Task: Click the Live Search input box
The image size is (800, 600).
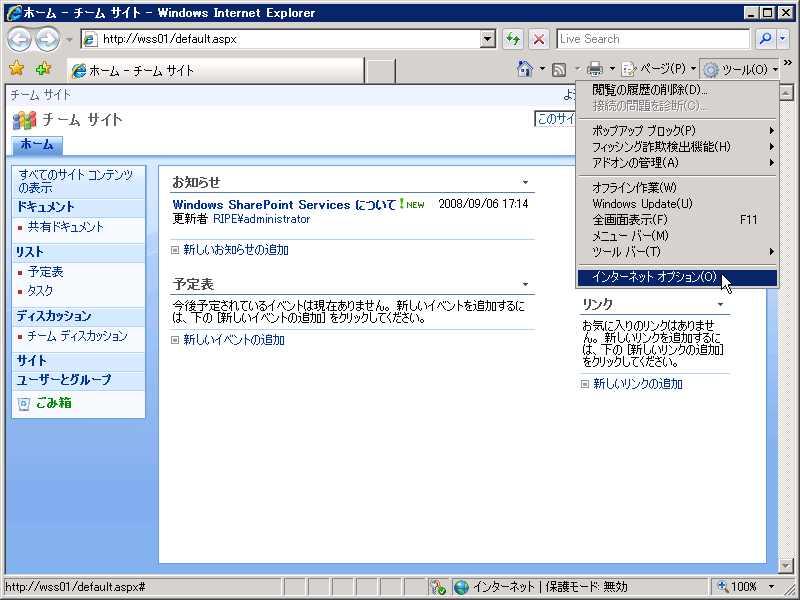Action: [653, 39]
